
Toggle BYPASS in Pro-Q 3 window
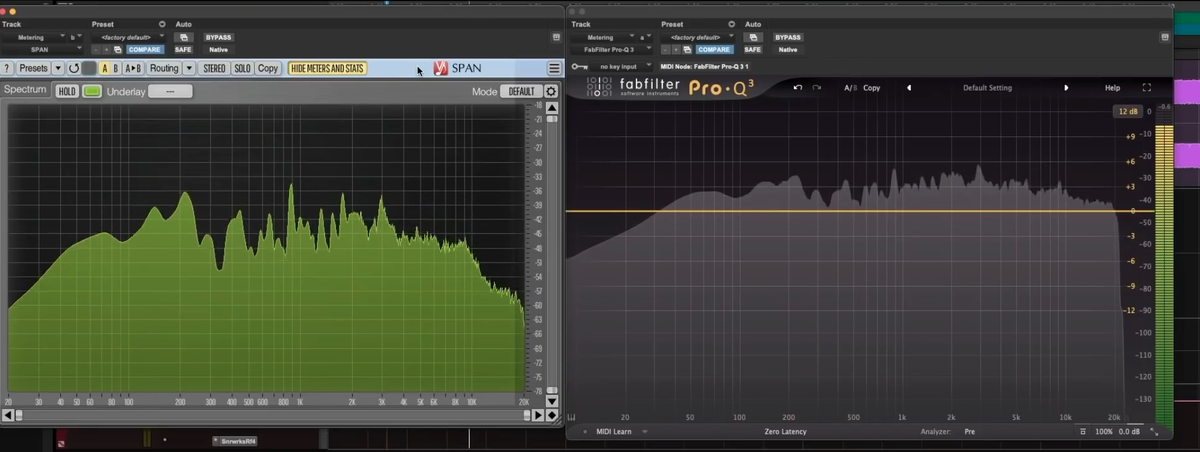[x=788, y=37]
